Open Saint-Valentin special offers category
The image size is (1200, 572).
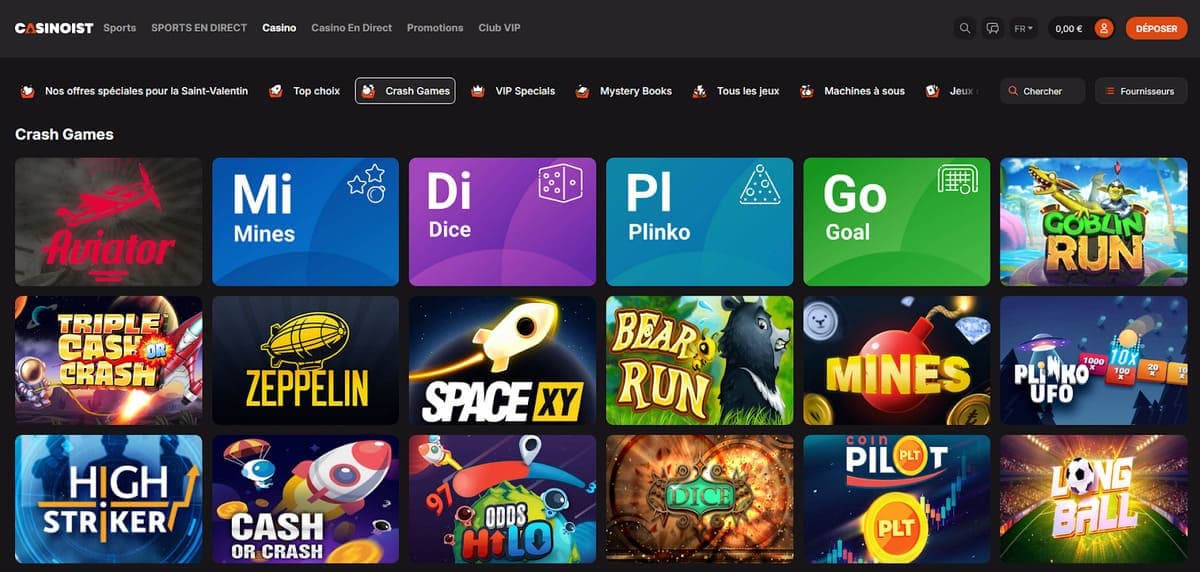pyautogui.click(x=134, y=91)
